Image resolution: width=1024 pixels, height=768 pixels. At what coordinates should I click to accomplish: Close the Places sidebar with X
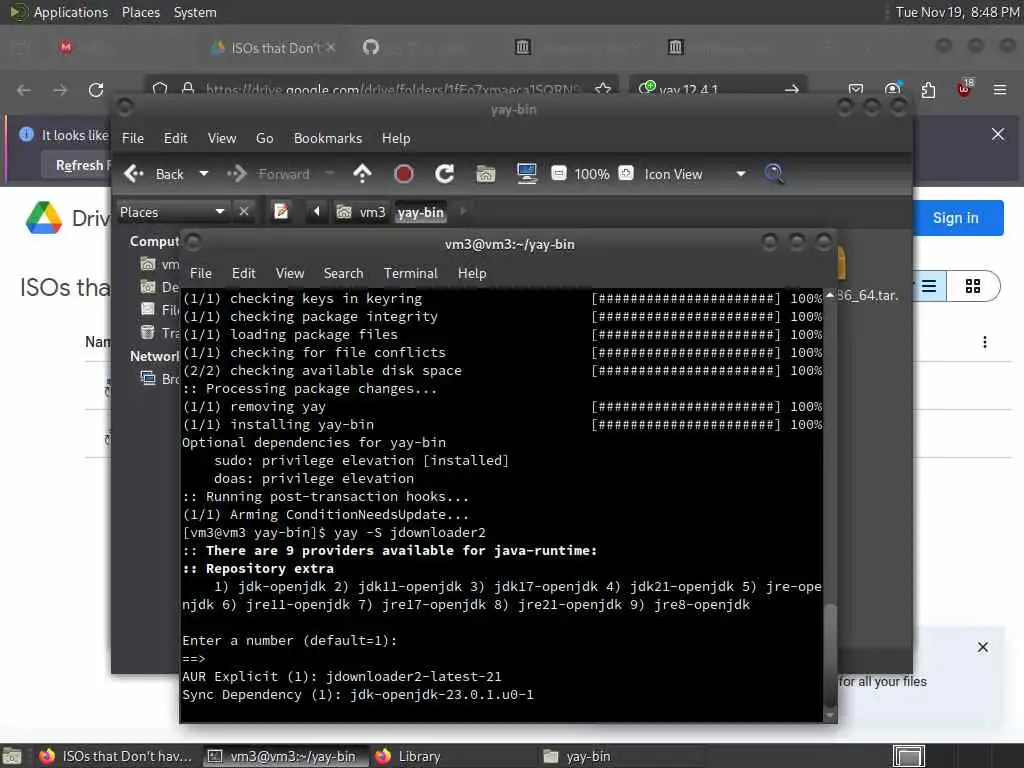pos(244,212)
